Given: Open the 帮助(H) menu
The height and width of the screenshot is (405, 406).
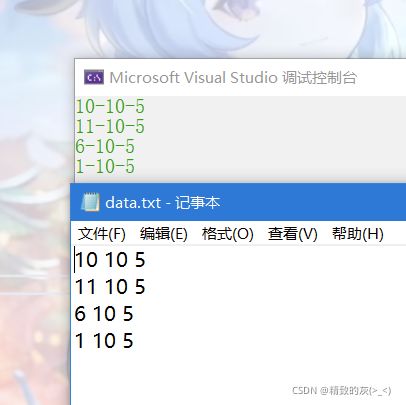Looking at the screenshot, I should pos(358,234).
